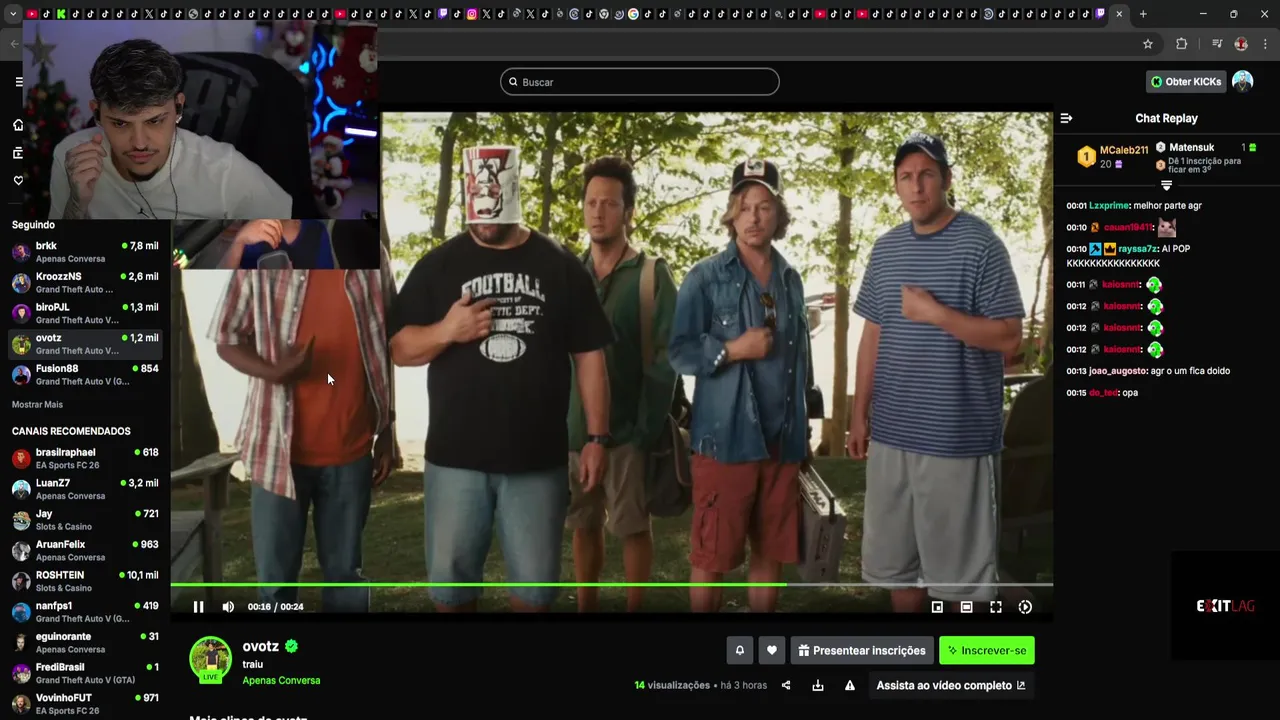1280x720 pixels.
Task: Open ROSHTEIN recommended channel
Action: 85,581
